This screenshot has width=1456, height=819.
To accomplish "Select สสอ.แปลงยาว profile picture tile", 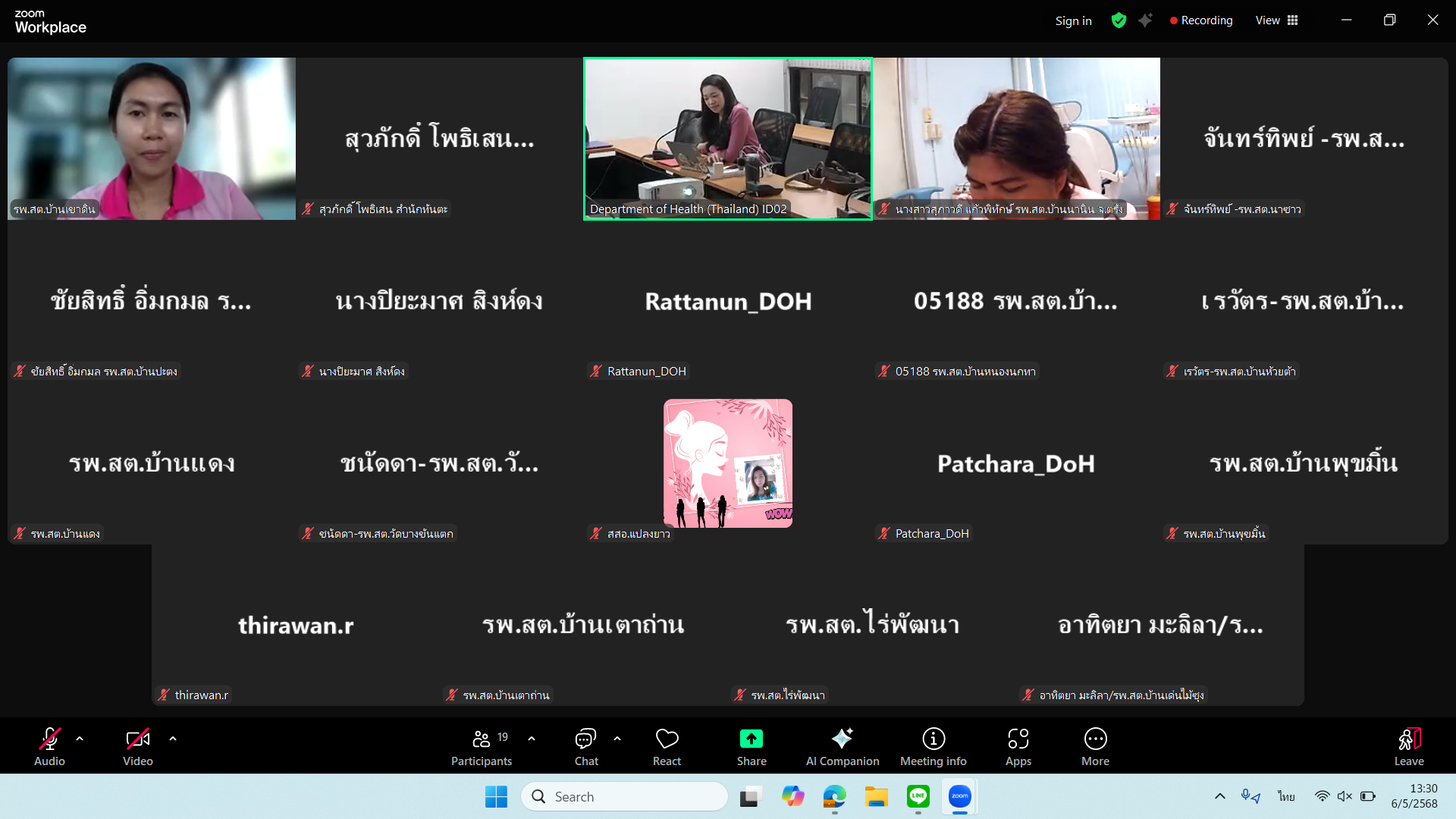I will pyautogui.click(x=728, y=463).
